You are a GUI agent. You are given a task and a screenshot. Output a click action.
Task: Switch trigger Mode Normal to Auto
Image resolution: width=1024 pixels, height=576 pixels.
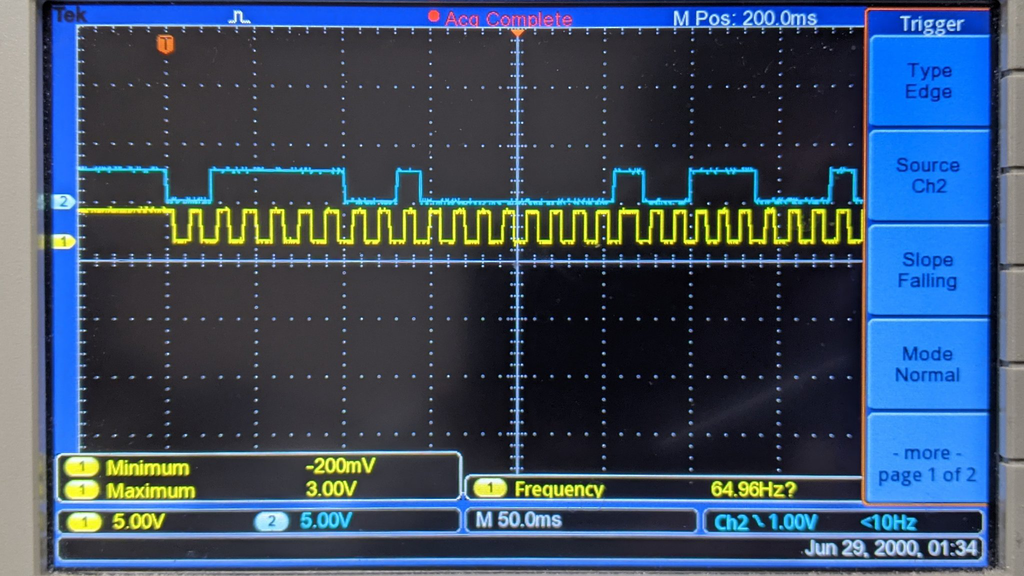click(928, 364)
